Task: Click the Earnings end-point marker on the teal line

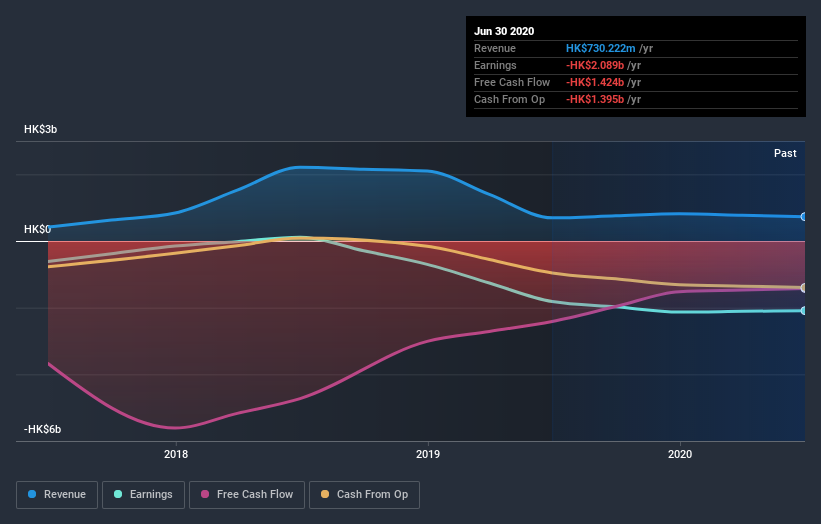Action: [804, 311]
